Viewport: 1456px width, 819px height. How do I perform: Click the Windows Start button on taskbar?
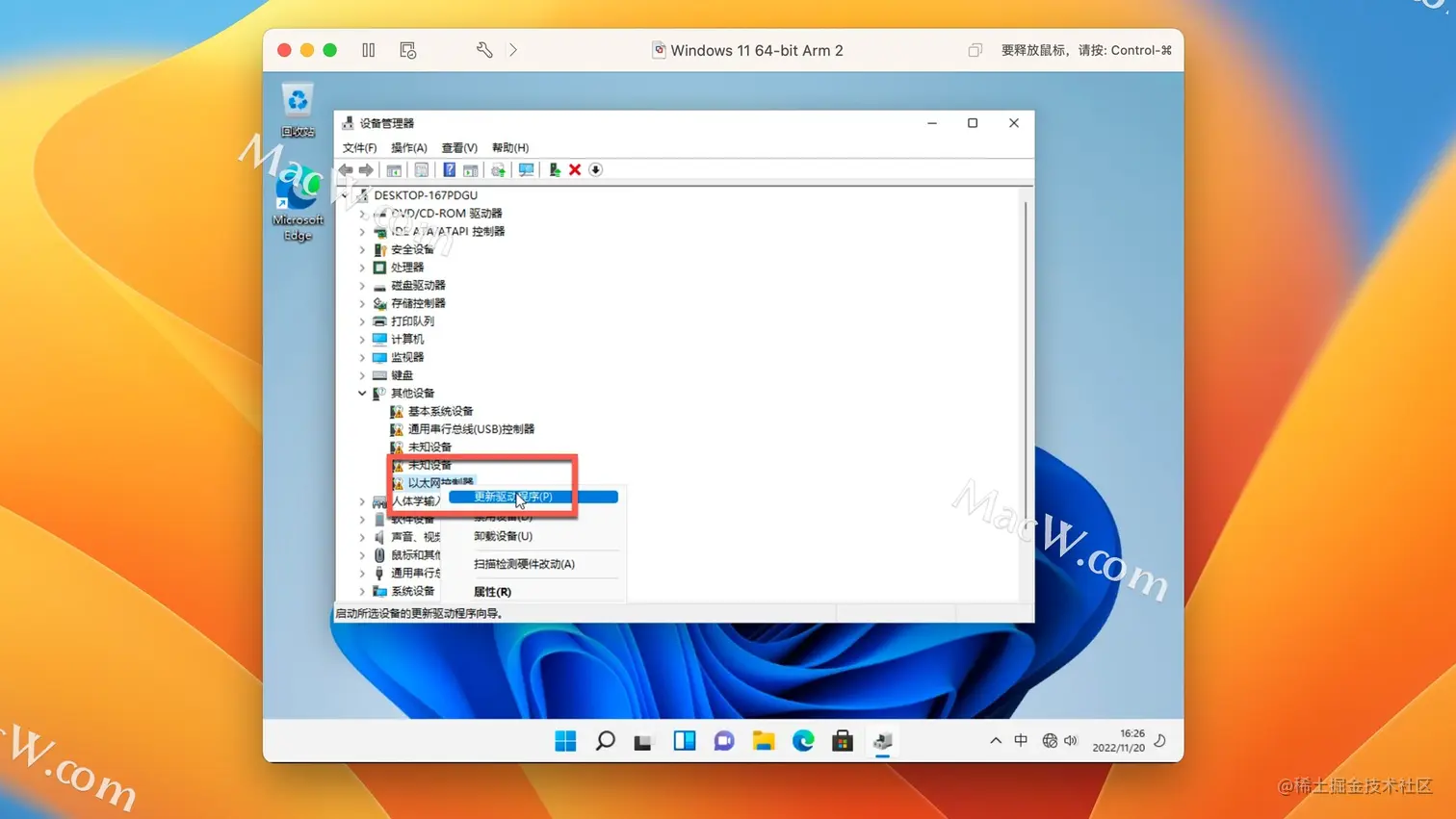[565, 740]
